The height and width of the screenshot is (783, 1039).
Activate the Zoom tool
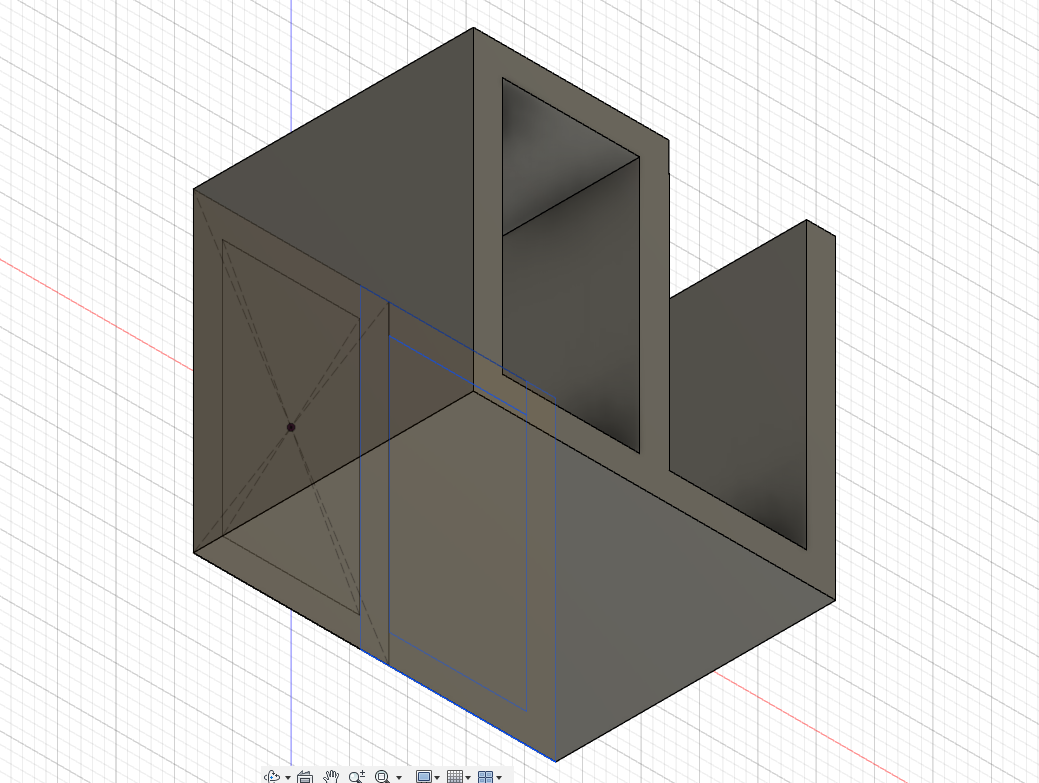356,776
